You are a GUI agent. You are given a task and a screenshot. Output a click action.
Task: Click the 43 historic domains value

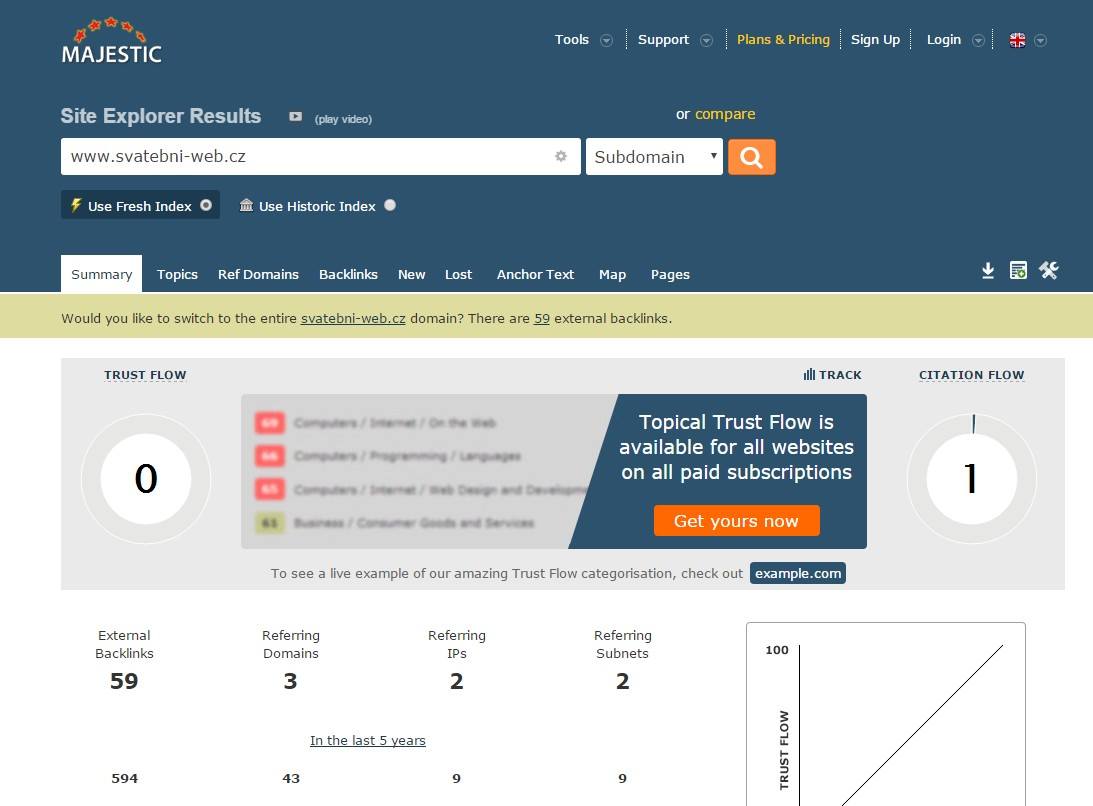coord(291,778)
